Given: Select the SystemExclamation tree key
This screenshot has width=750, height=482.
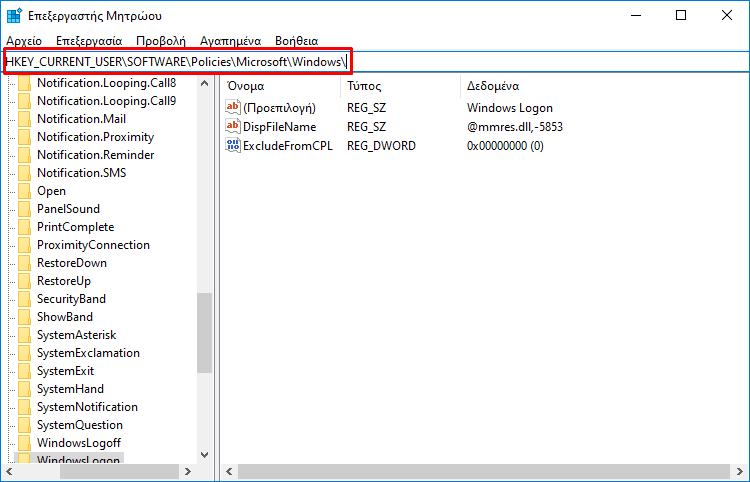Looking at the screenshot, I should click(88, 353).
